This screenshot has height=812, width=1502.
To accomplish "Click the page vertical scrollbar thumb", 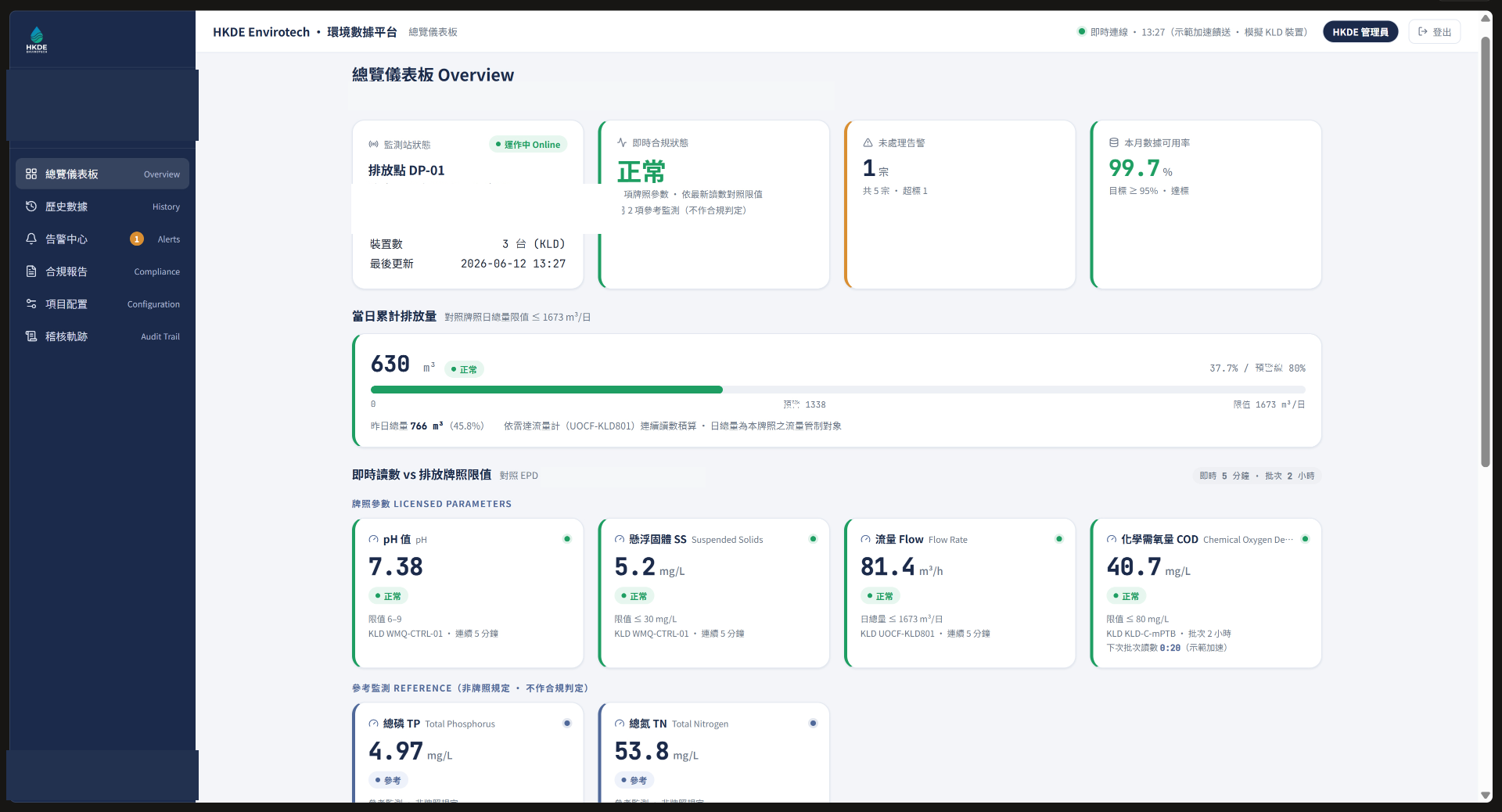I will click(x=1486, y=252).
